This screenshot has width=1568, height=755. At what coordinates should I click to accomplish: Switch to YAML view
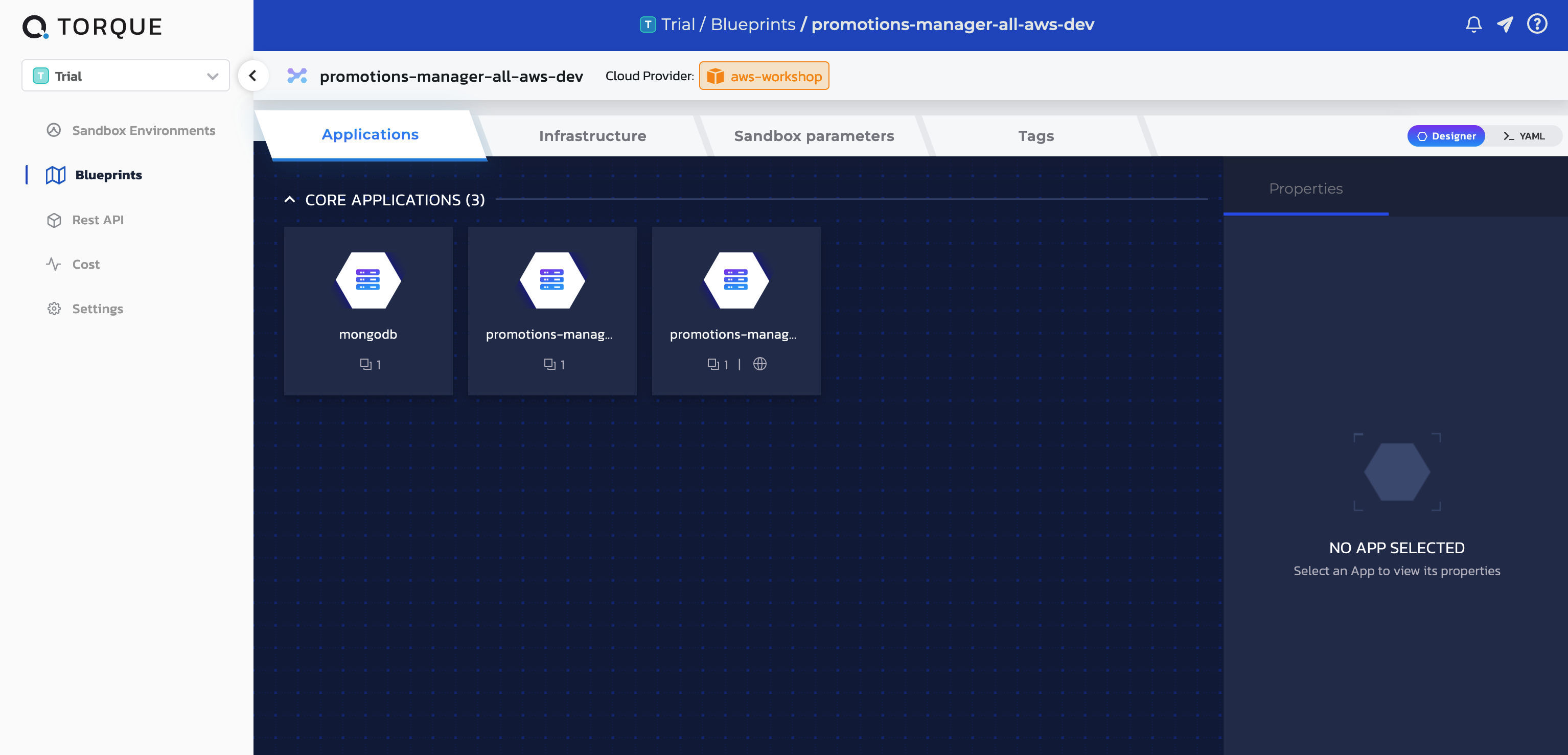pyautogui.click(x=1524, y=136)
